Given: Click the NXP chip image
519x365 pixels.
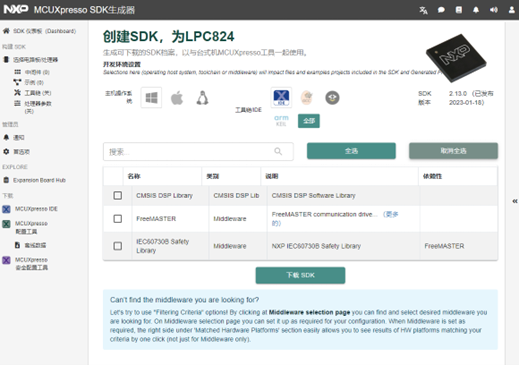Looking at the screenshot, I should 456,58.
